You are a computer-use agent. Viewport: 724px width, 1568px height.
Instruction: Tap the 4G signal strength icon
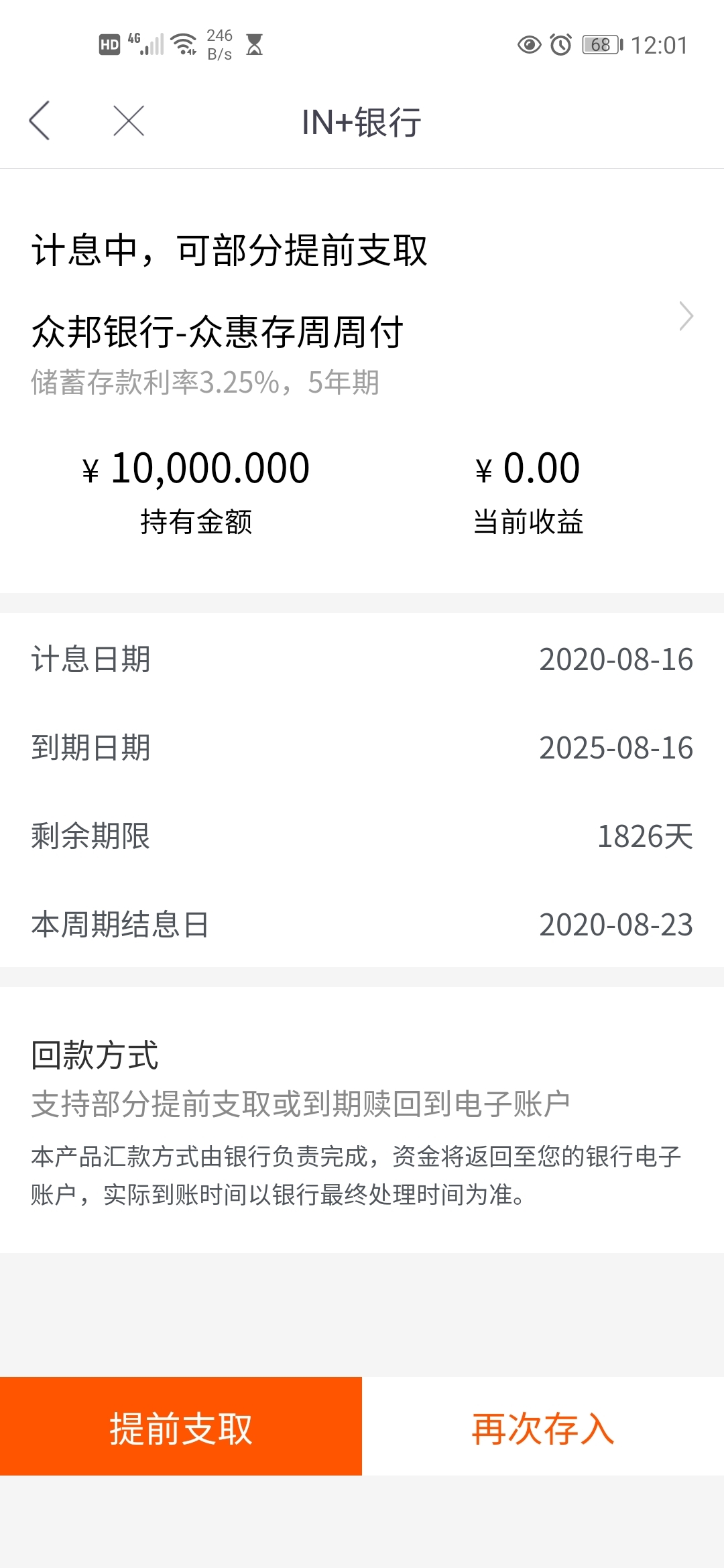click(x=145, y=44)
